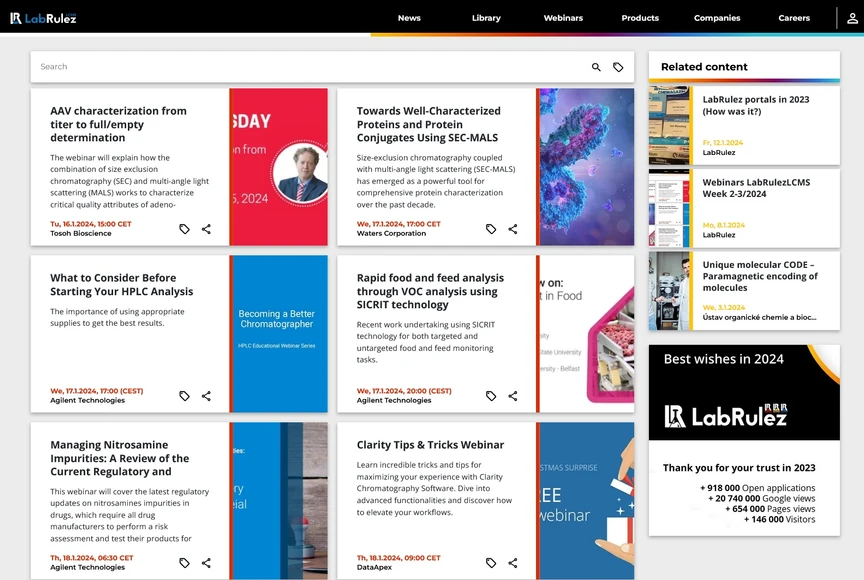Open AAV characterization from titer title
The width and height of the screenshot is (864, 580).
tap(118, 124)
